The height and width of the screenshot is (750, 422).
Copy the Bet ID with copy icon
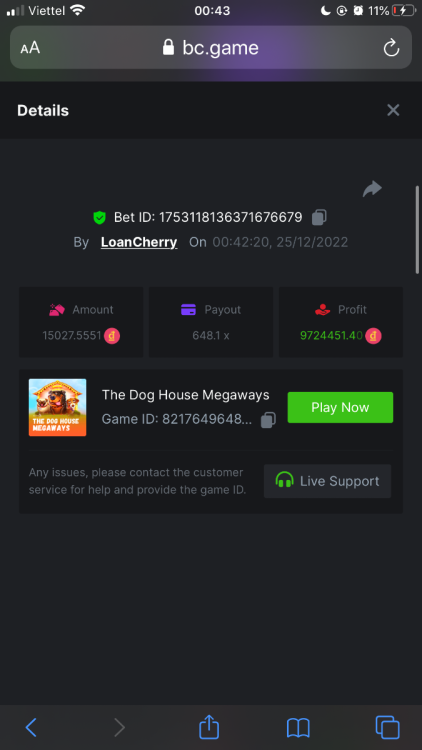319,217
